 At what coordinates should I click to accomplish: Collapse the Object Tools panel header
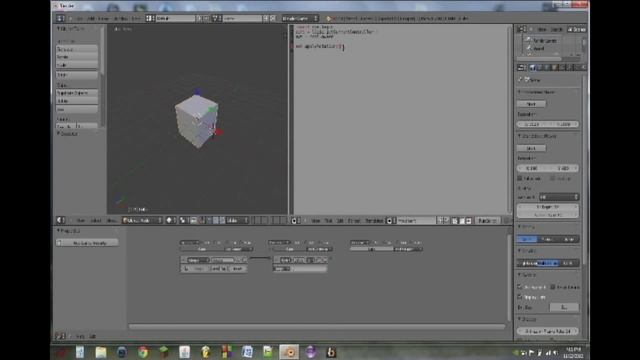click(71, 29)
